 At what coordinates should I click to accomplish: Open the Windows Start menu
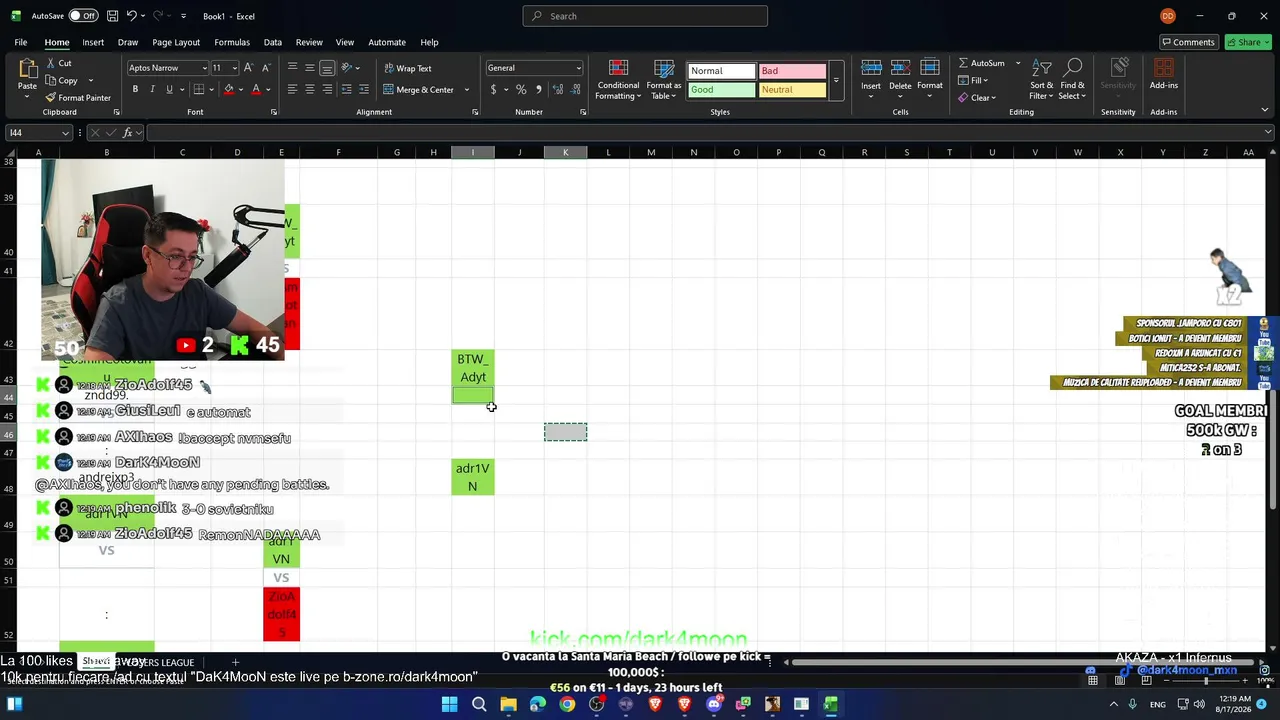pyautogui.click(x=450, y=704)
